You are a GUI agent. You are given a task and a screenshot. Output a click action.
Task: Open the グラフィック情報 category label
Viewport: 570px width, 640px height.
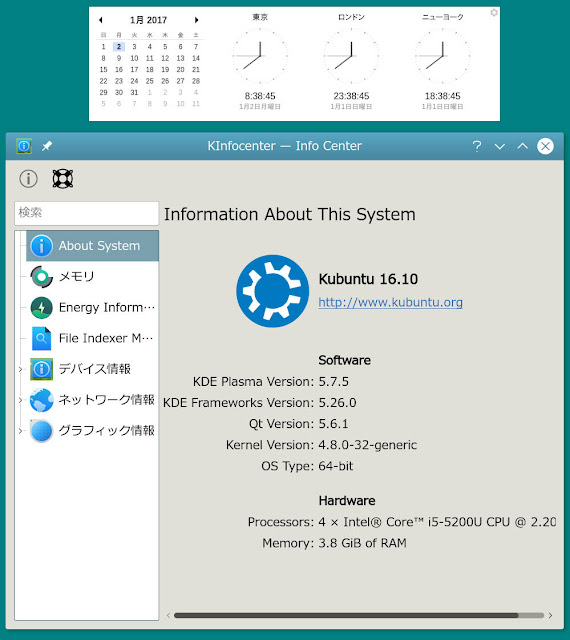[x=107, y=431]
